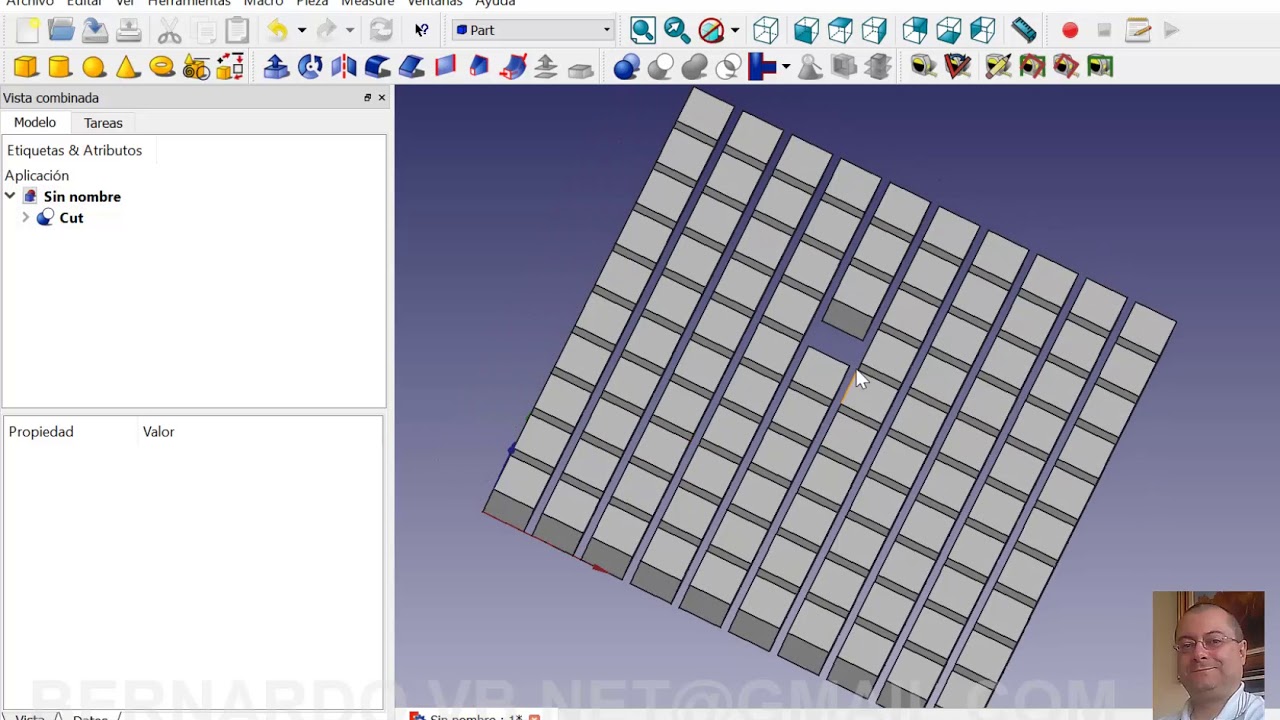Set bottom view
The width and height of the screenshot is (1280, 720).
pos(949,31)
